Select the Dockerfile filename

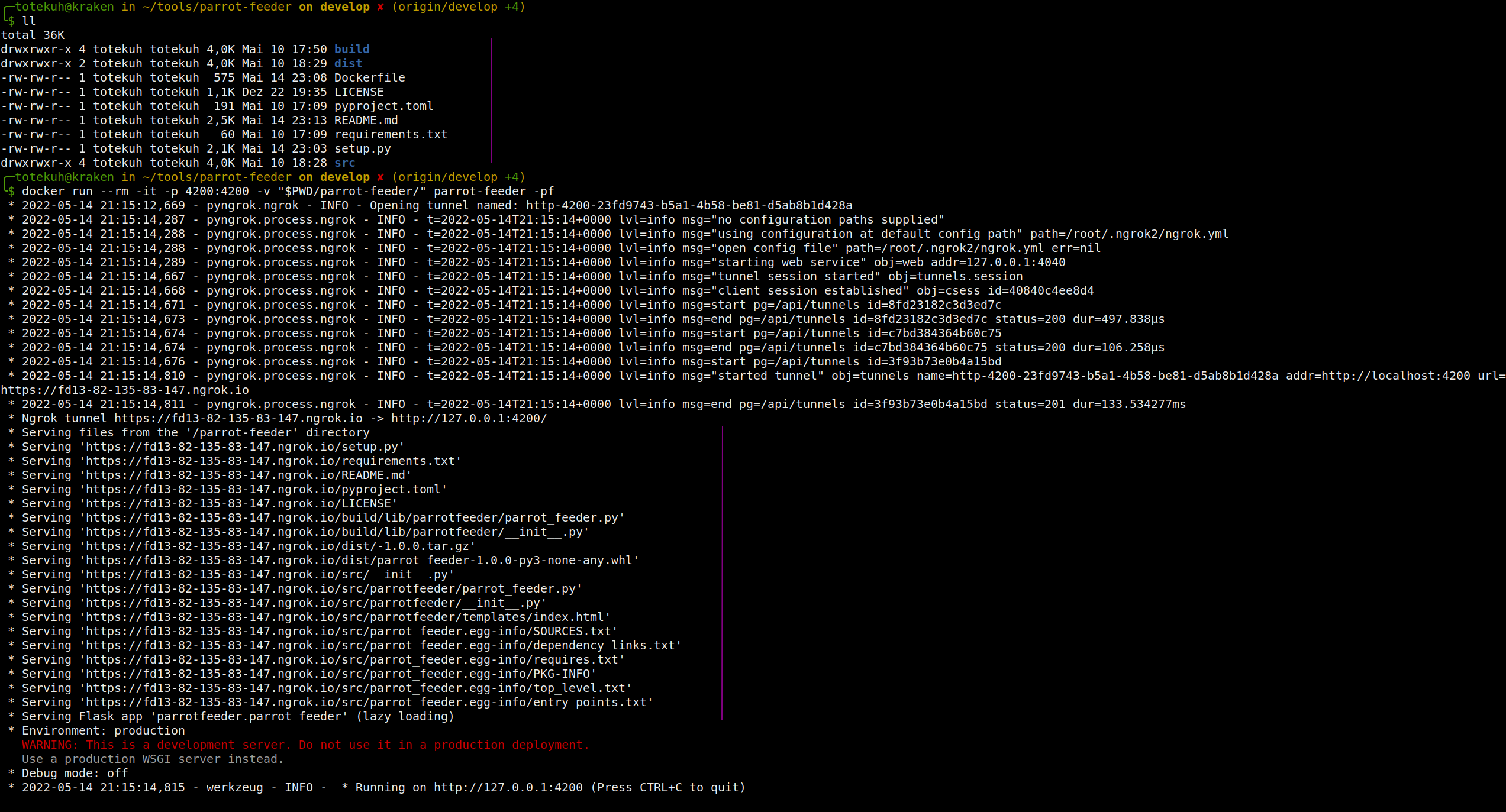[x=369, y=78]
